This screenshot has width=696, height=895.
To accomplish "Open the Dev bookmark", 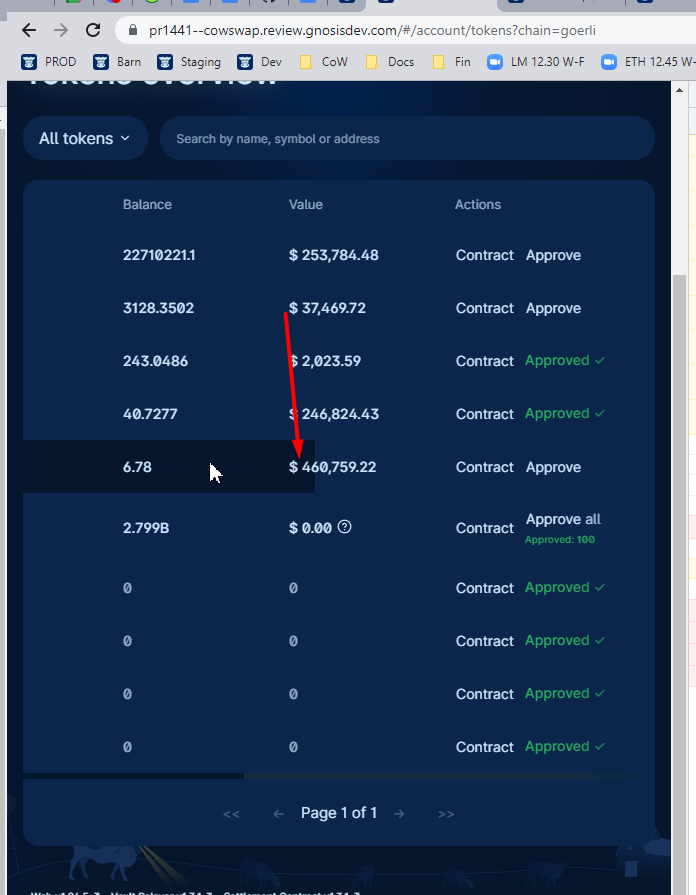I will tap(260, 62).
